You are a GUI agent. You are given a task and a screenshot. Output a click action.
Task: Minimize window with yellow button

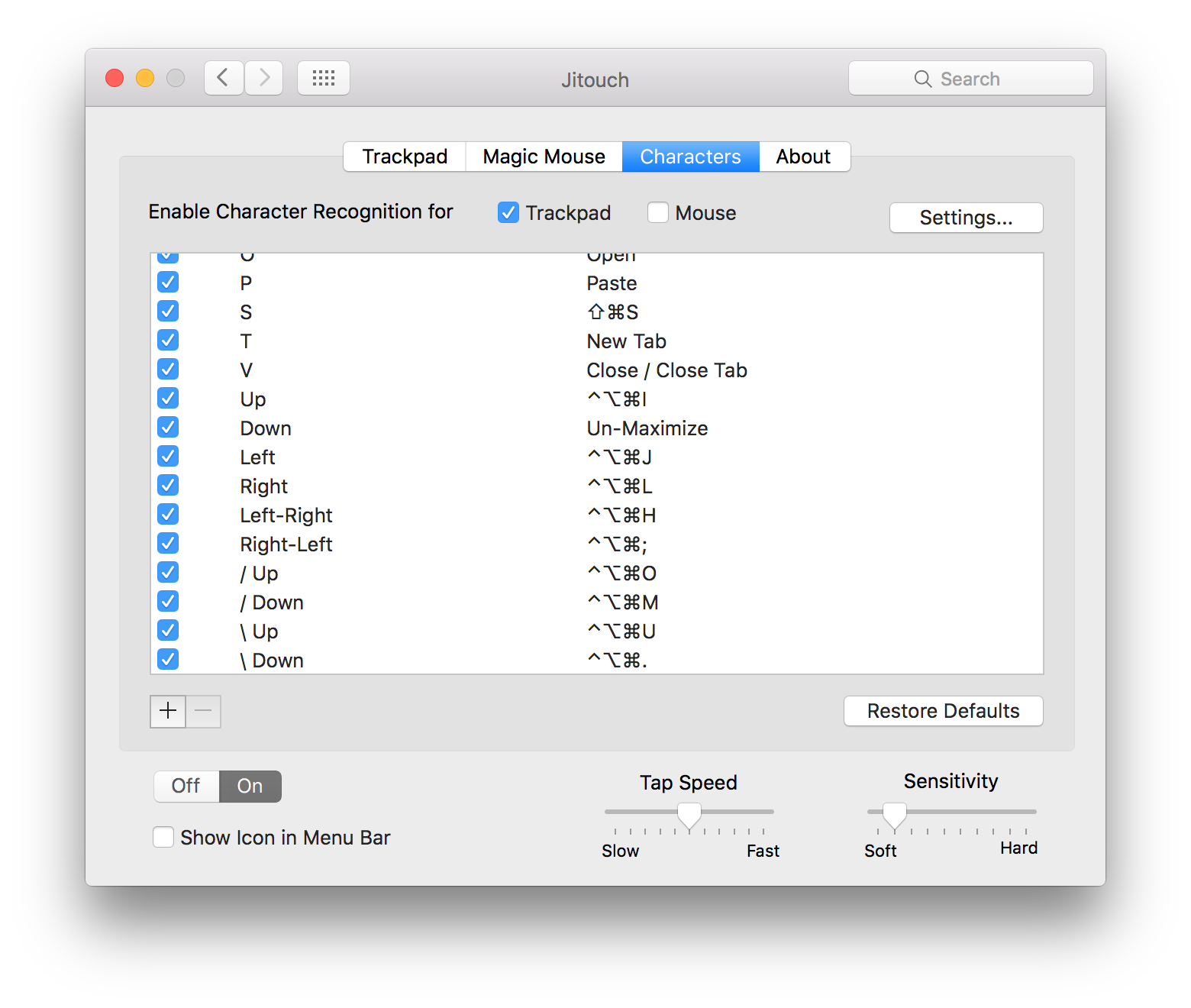click(x=145, y=78)
